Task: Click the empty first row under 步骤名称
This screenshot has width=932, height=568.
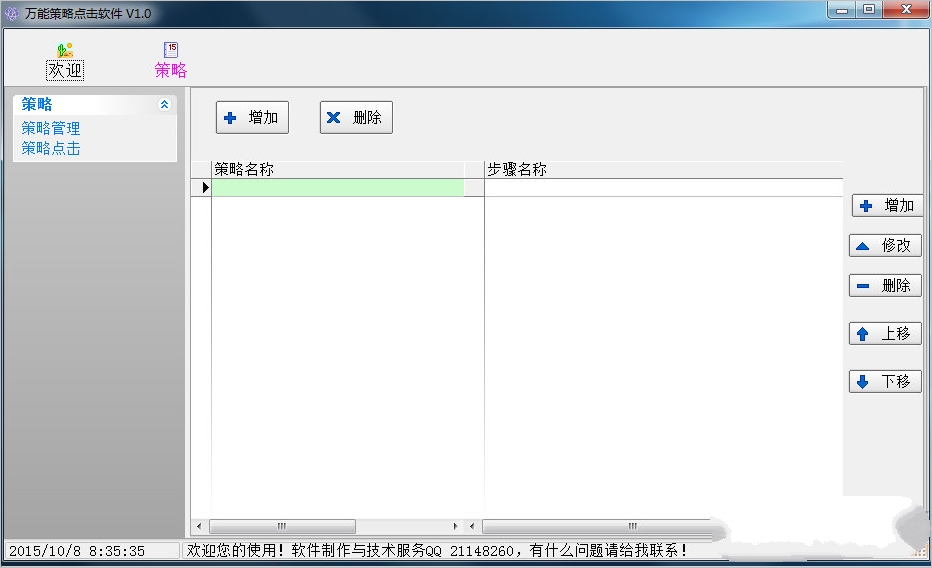Action: 663,188
